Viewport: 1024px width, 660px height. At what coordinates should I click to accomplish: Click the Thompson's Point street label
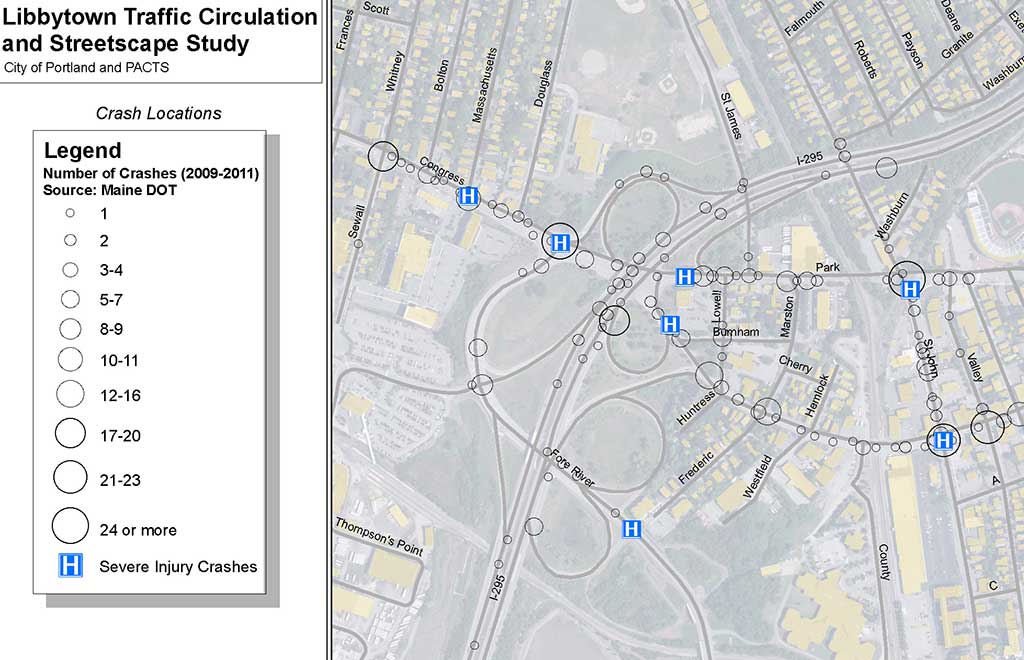pyautogui.click(x=379, y=538)
